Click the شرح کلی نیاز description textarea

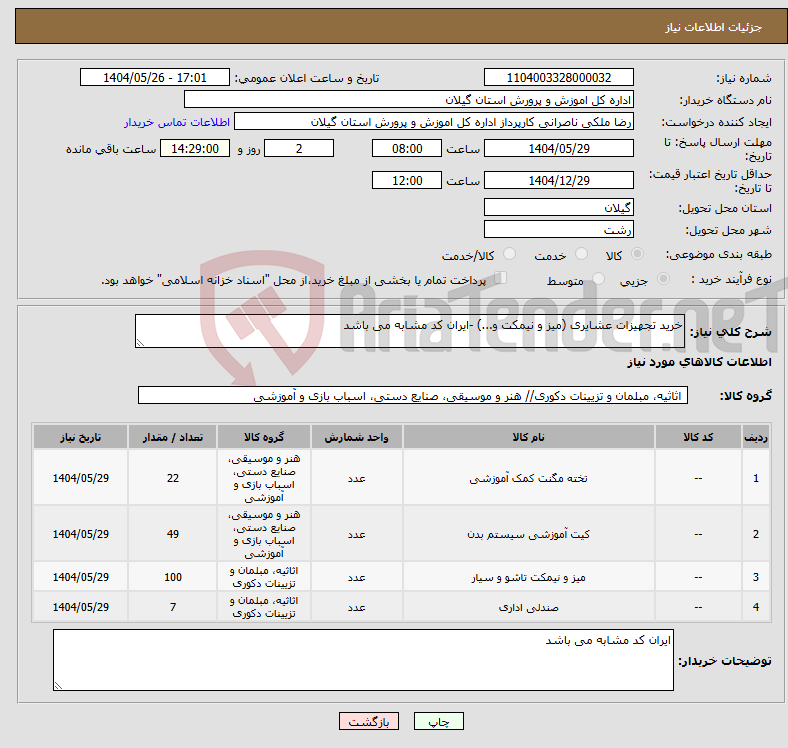click(410, 331)
